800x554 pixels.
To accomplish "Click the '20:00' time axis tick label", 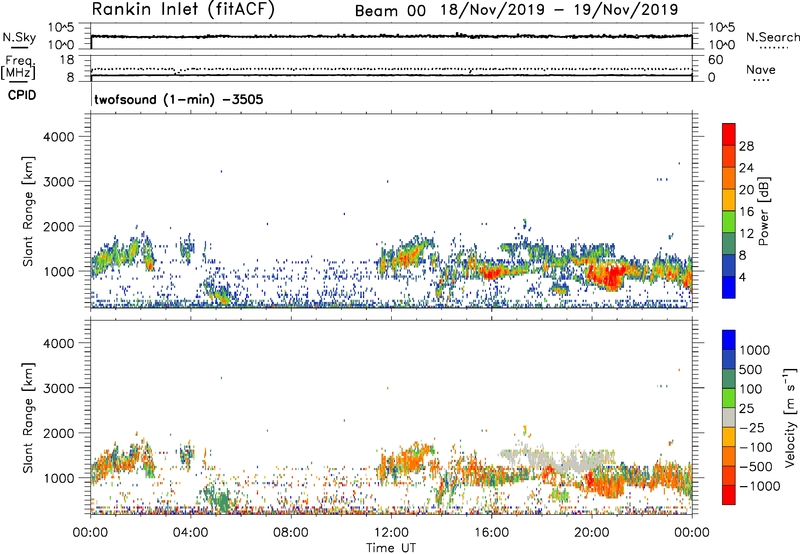I will point(592,533).
